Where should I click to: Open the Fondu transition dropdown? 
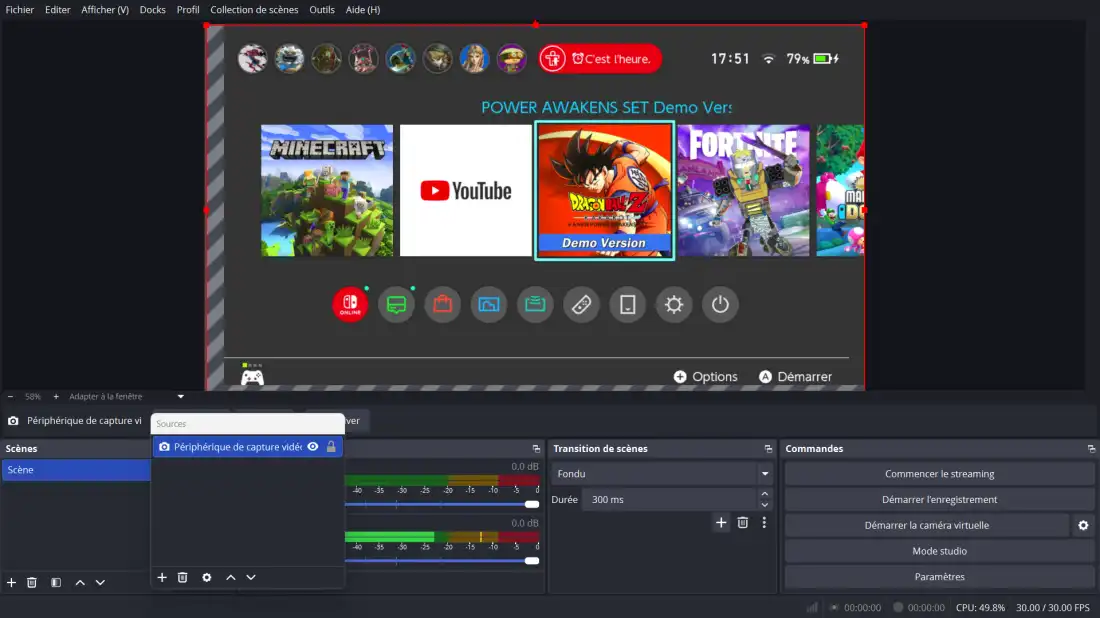(662, 474)
